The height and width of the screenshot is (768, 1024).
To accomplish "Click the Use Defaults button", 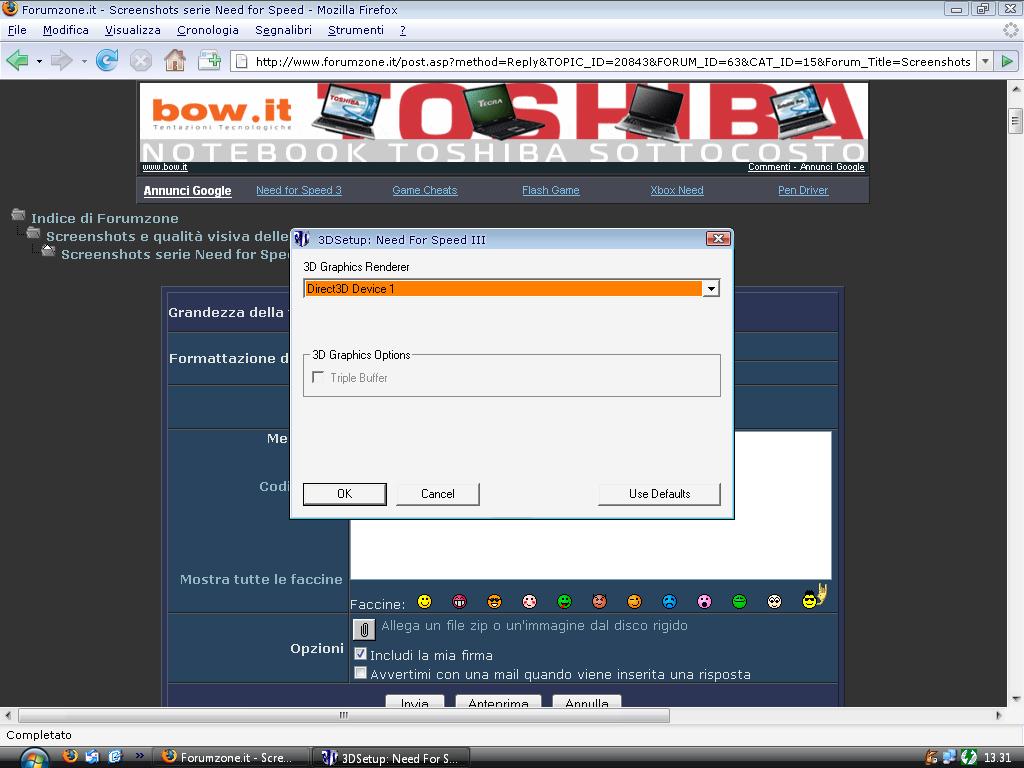I will 660,494.
